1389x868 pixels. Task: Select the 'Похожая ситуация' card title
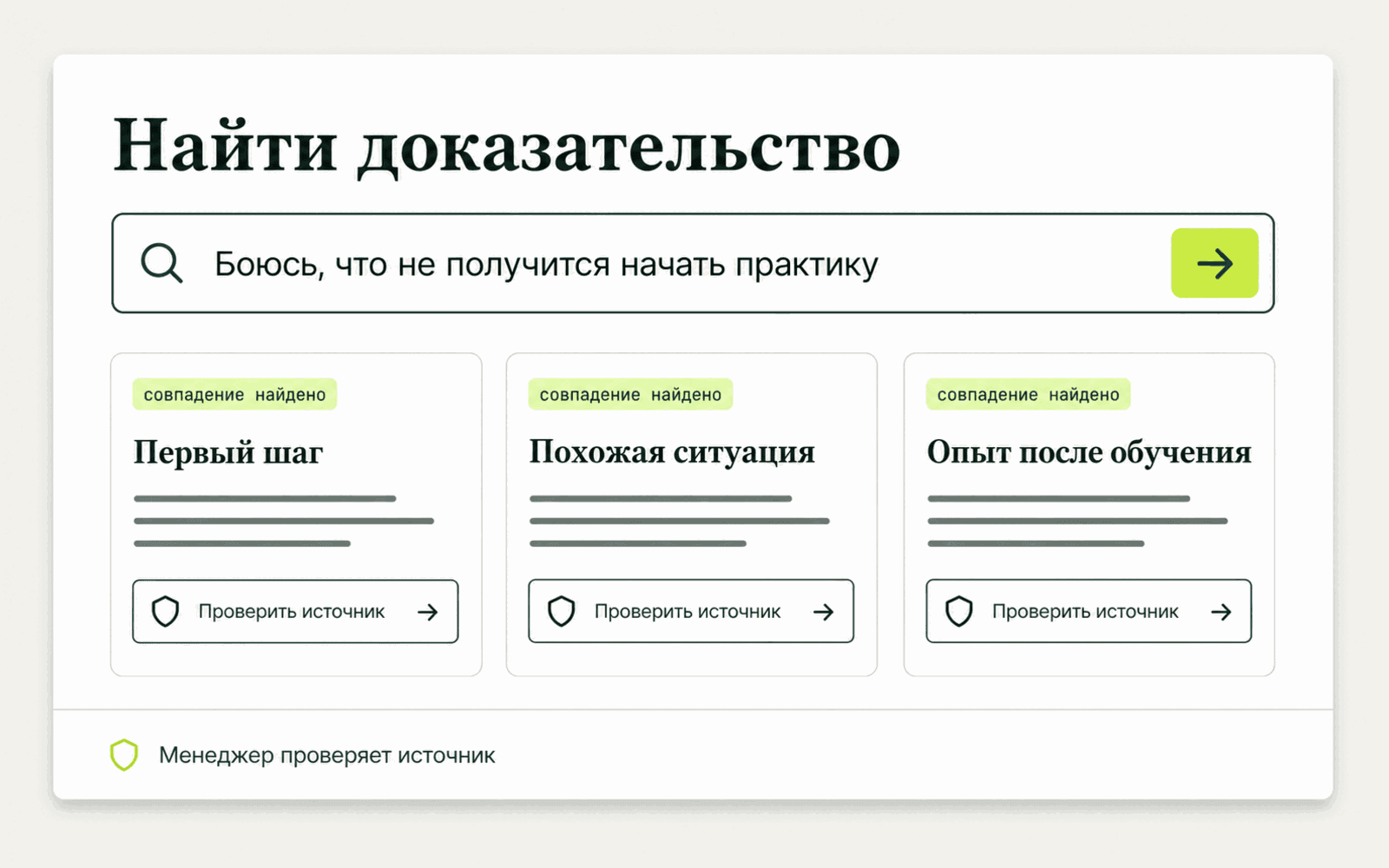672,452
